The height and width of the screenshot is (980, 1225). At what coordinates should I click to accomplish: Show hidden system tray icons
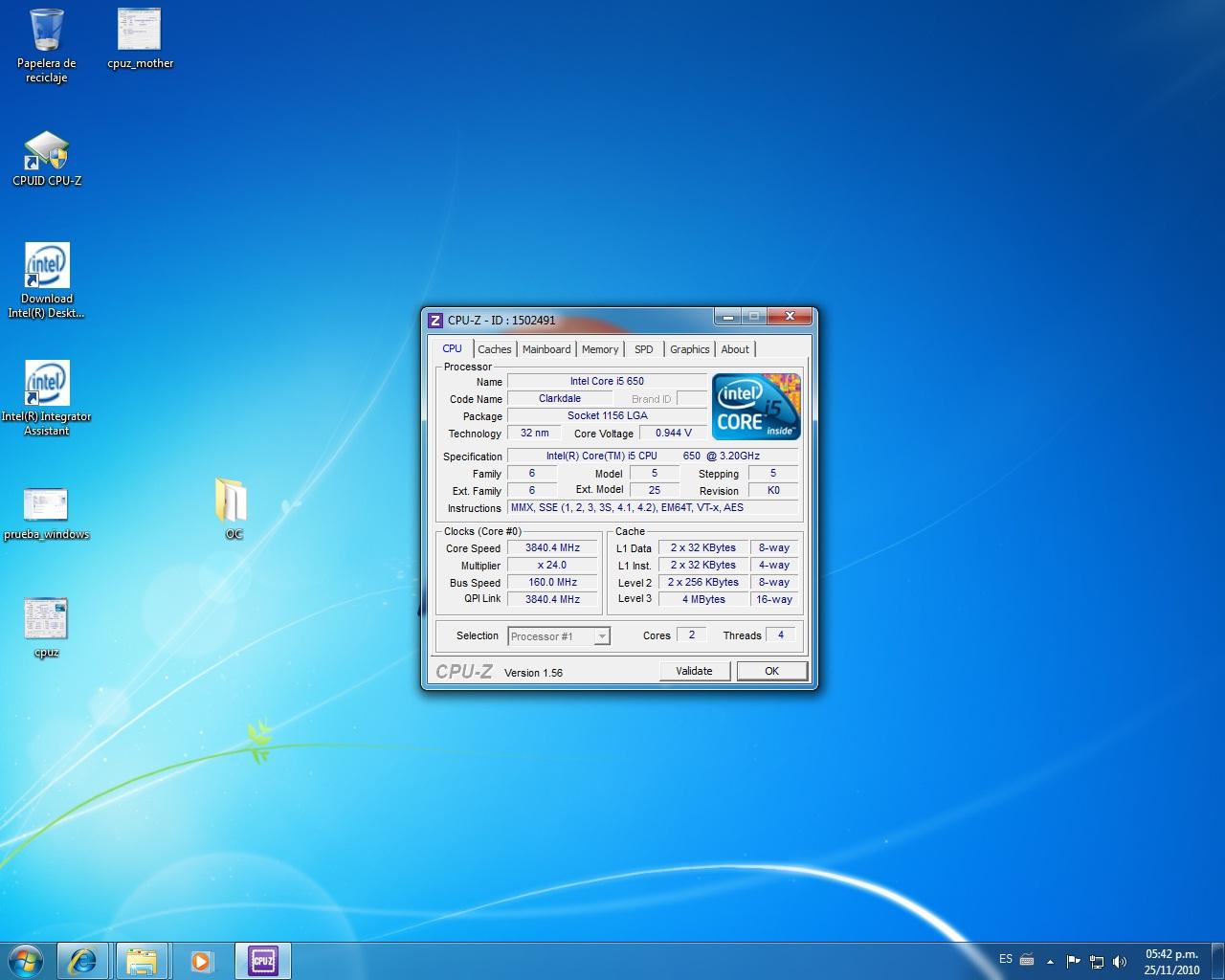1050,962
